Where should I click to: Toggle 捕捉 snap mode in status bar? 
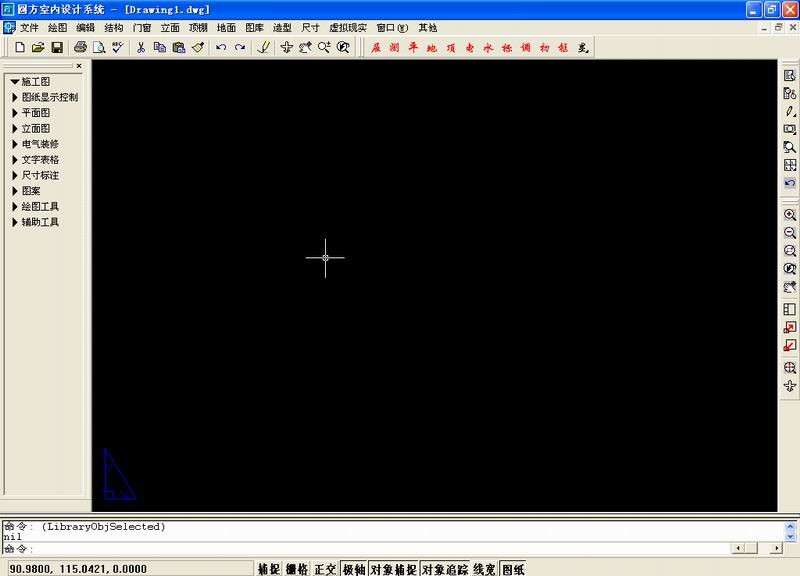(268, 569)
